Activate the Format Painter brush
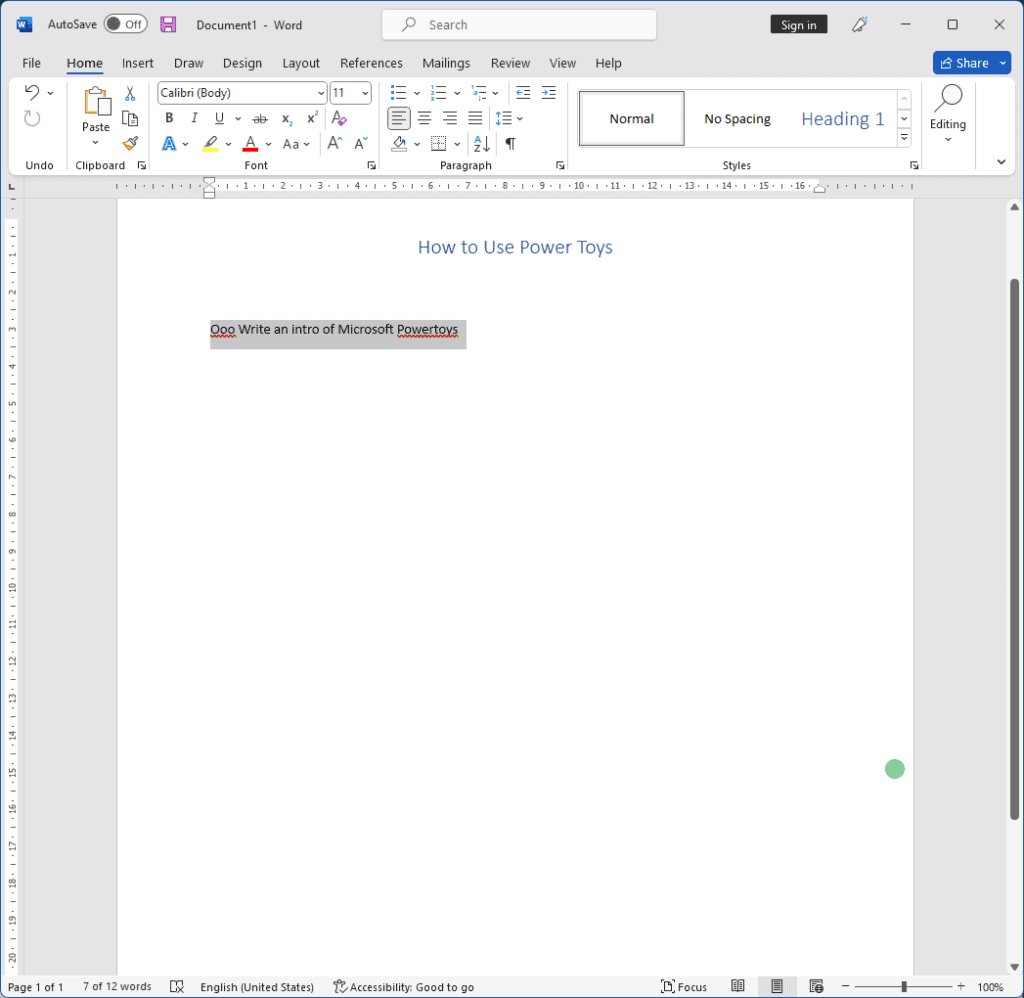The image size is (1024, 998). click(x=130, y=144)
